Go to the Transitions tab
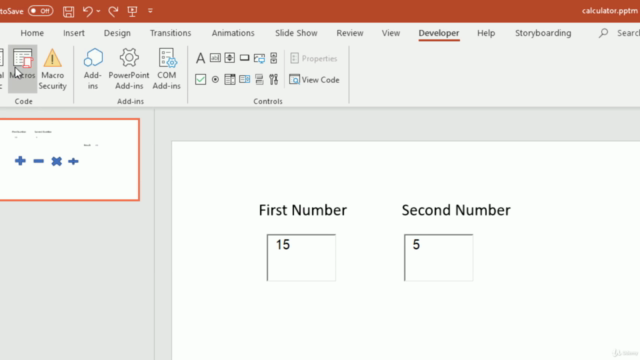 click(x=170, y=33)
